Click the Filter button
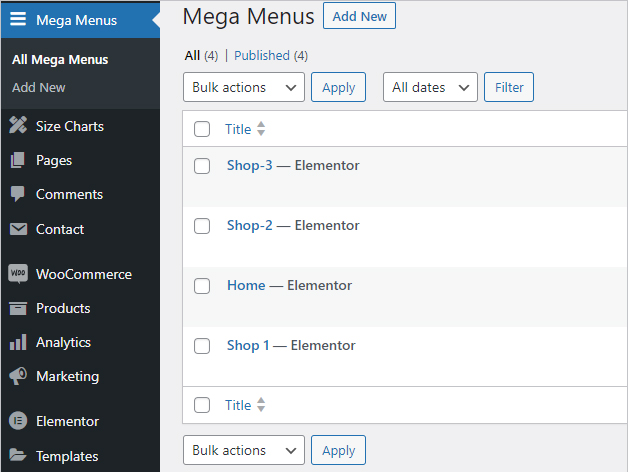The width and height of the screenshot is (628, 472). click(509, 87)
